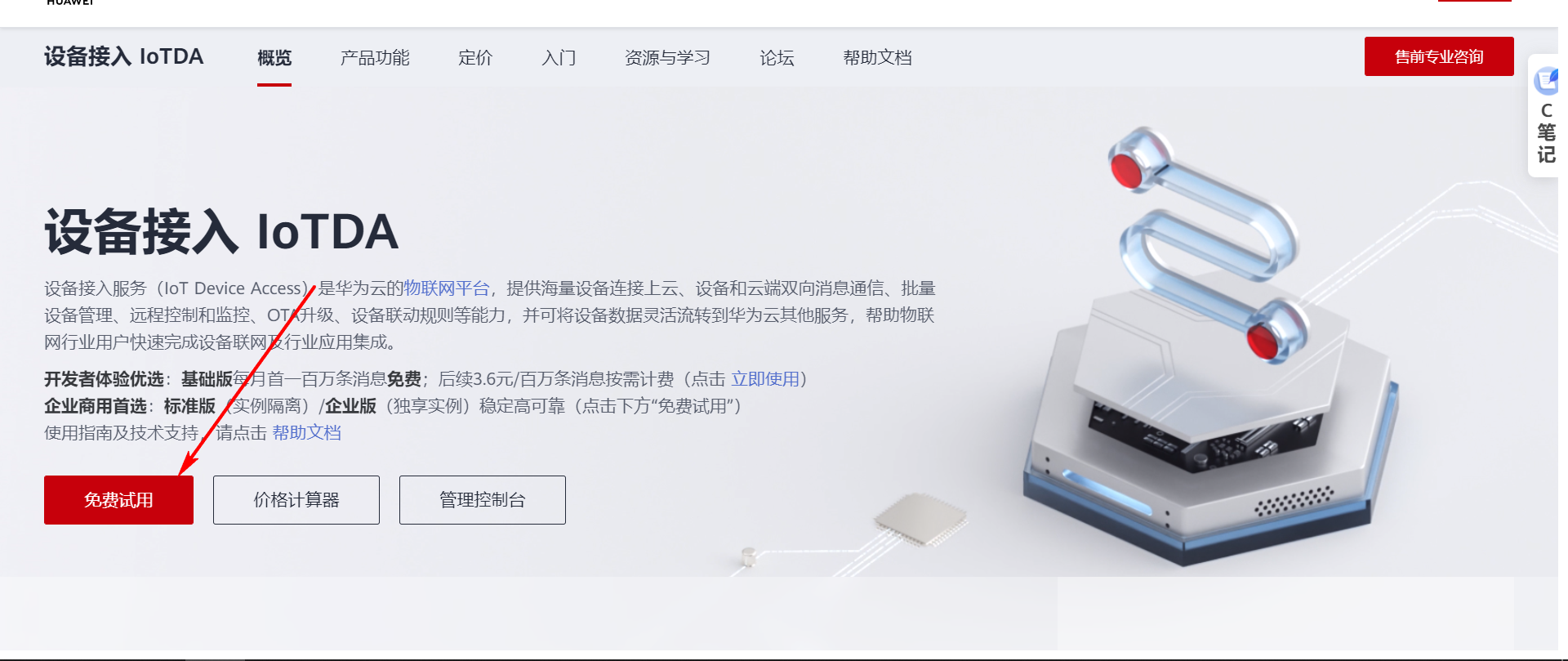Click the 售前专业咨询 button

pos(1439,56)
